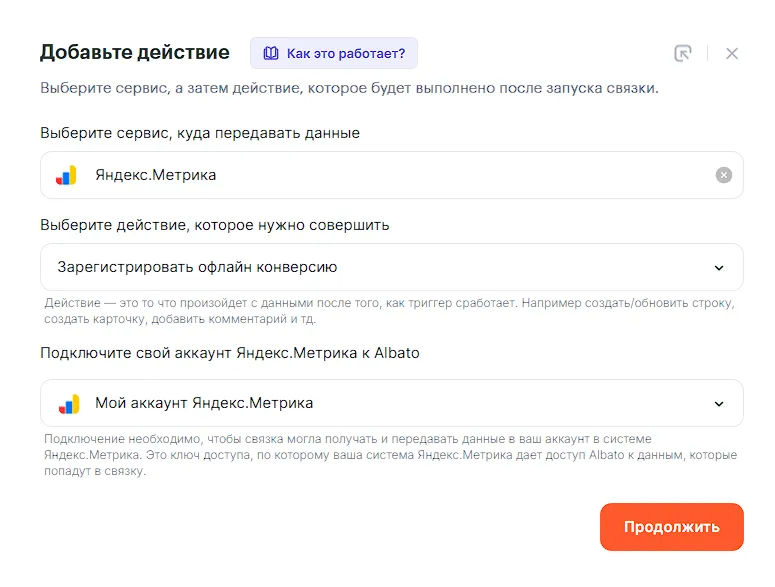Click the Яндекс.Метрика logo in service field
The width and height of the screenshot is (775, 587).
(x=67, y=175)
